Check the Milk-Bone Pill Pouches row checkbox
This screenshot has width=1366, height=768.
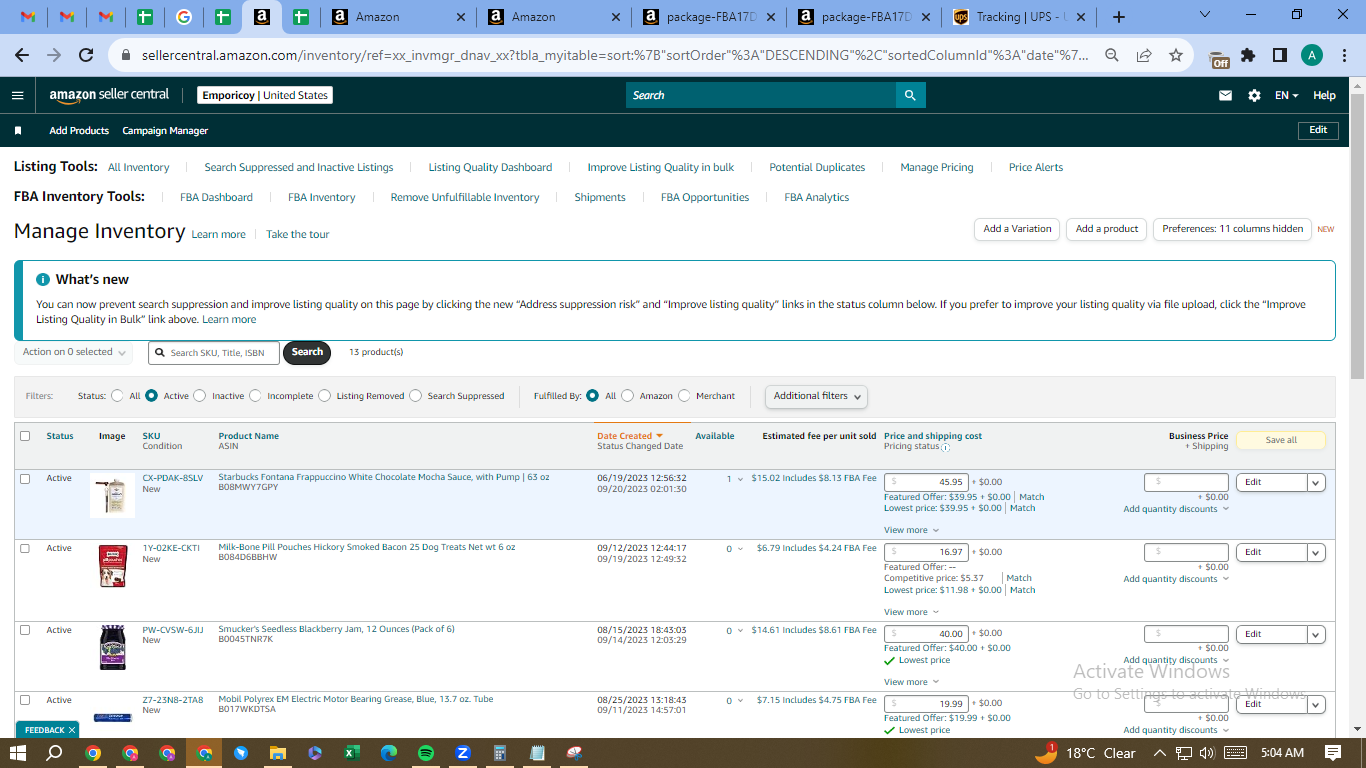click(x=25, y=548)
